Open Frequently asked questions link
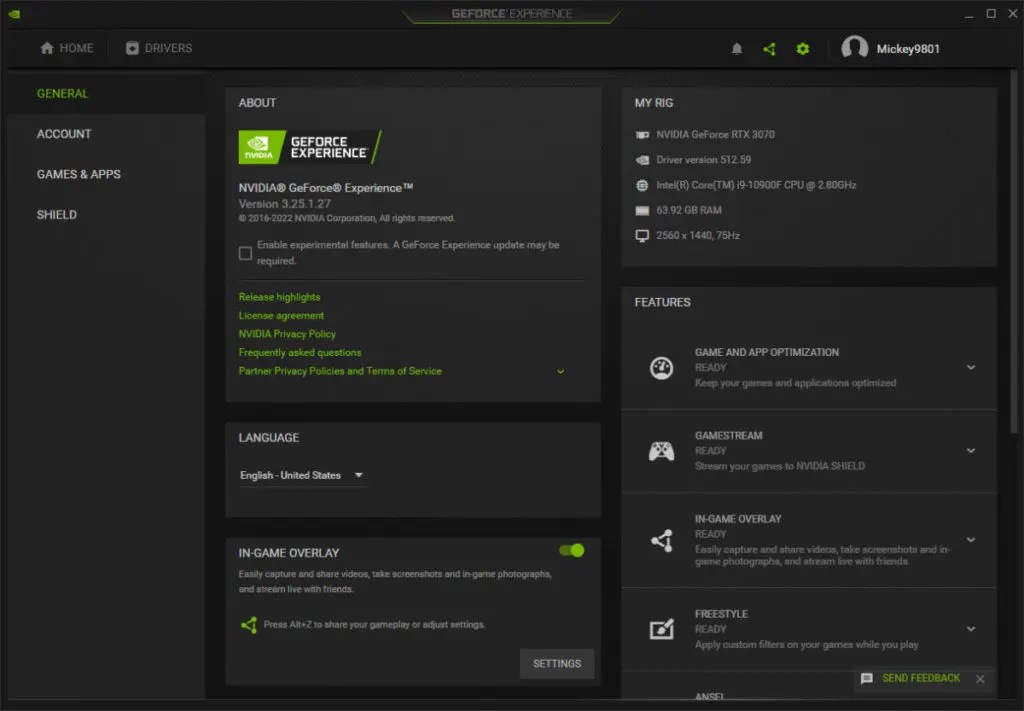The image size is (1024, 711). pos(300,353)
